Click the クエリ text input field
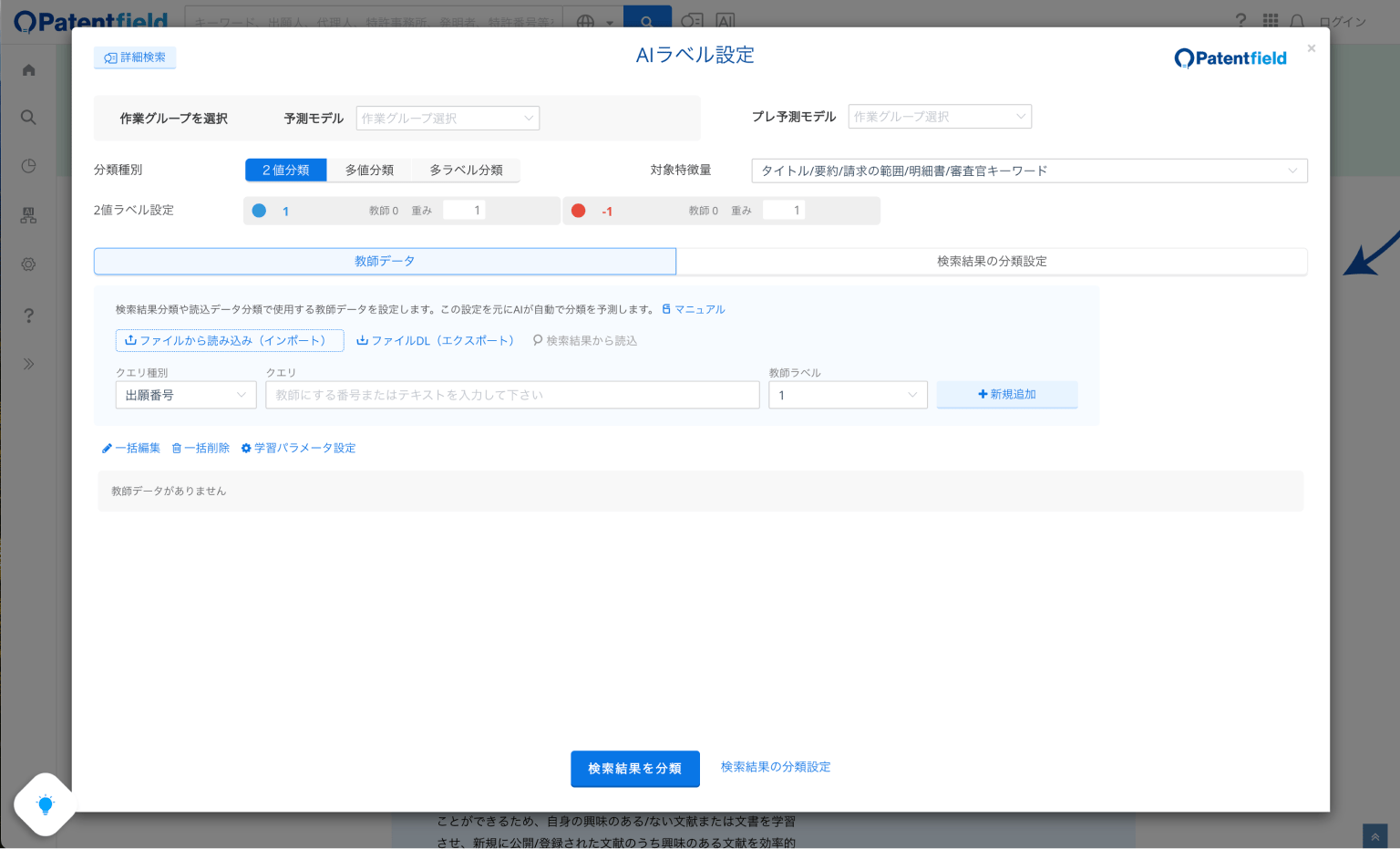 (512, 395)
